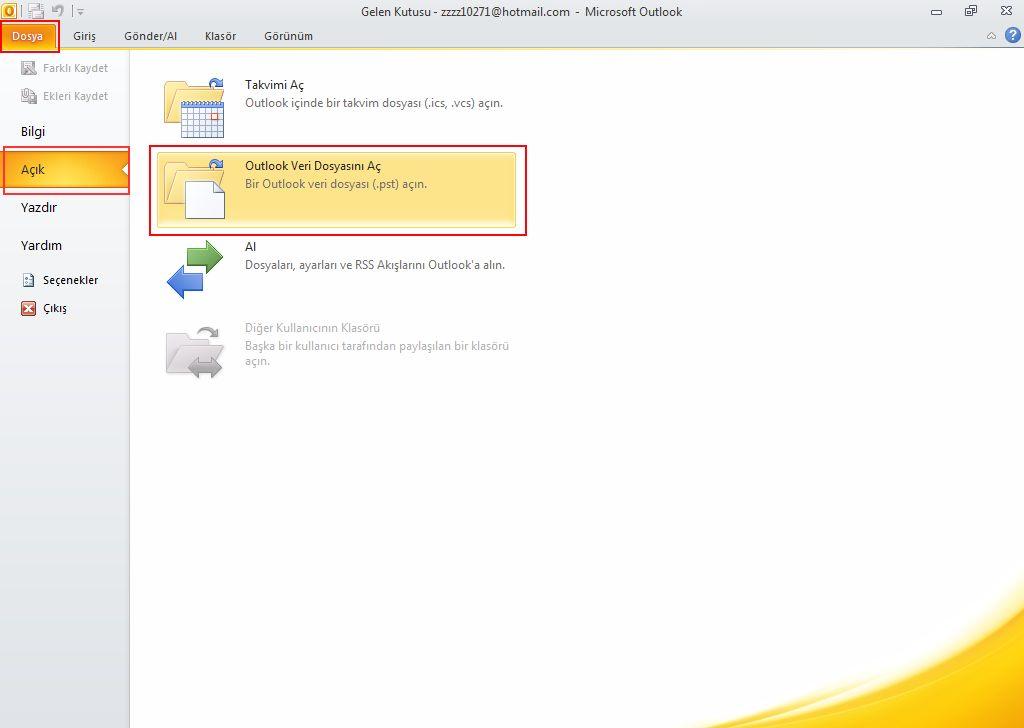The width and height of the screenshot is (1024, 728).
Task: Click the Seçenekler options icon in sidebar
Action: [29, 281]
